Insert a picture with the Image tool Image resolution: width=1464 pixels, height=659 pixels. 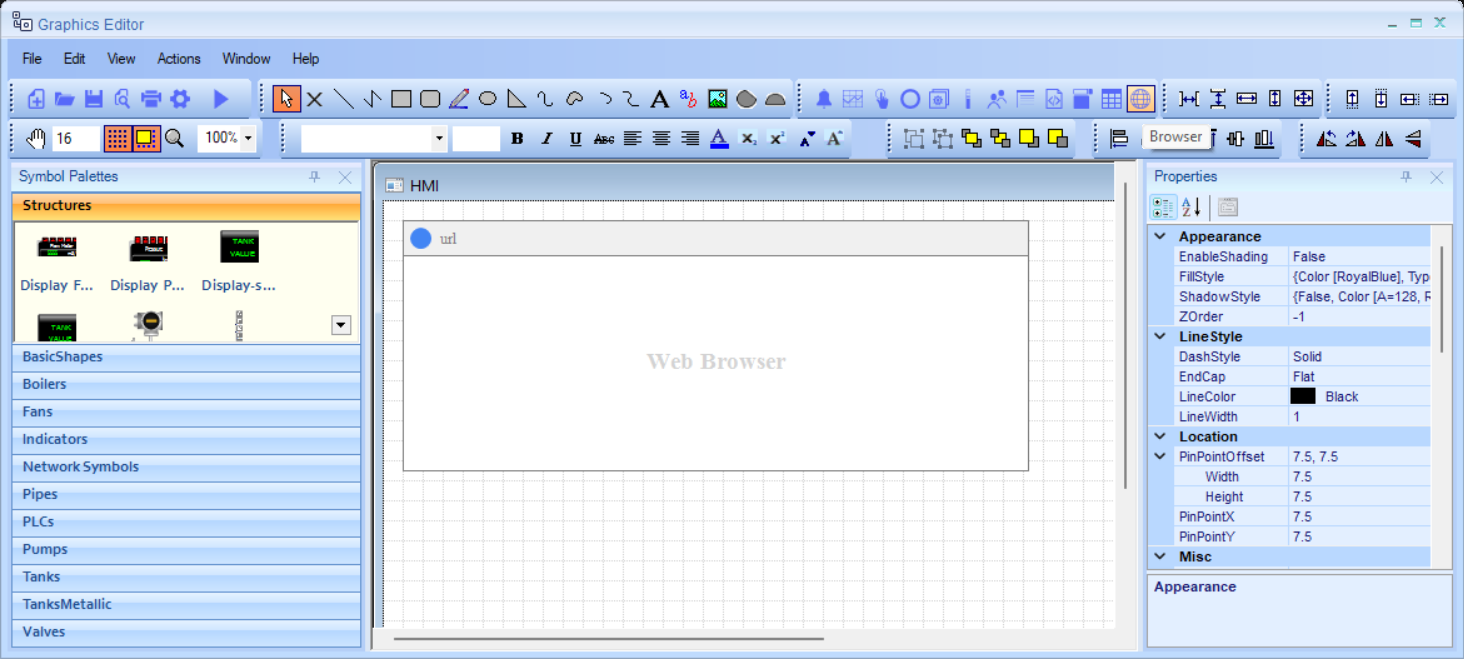(x=717, y=99)
